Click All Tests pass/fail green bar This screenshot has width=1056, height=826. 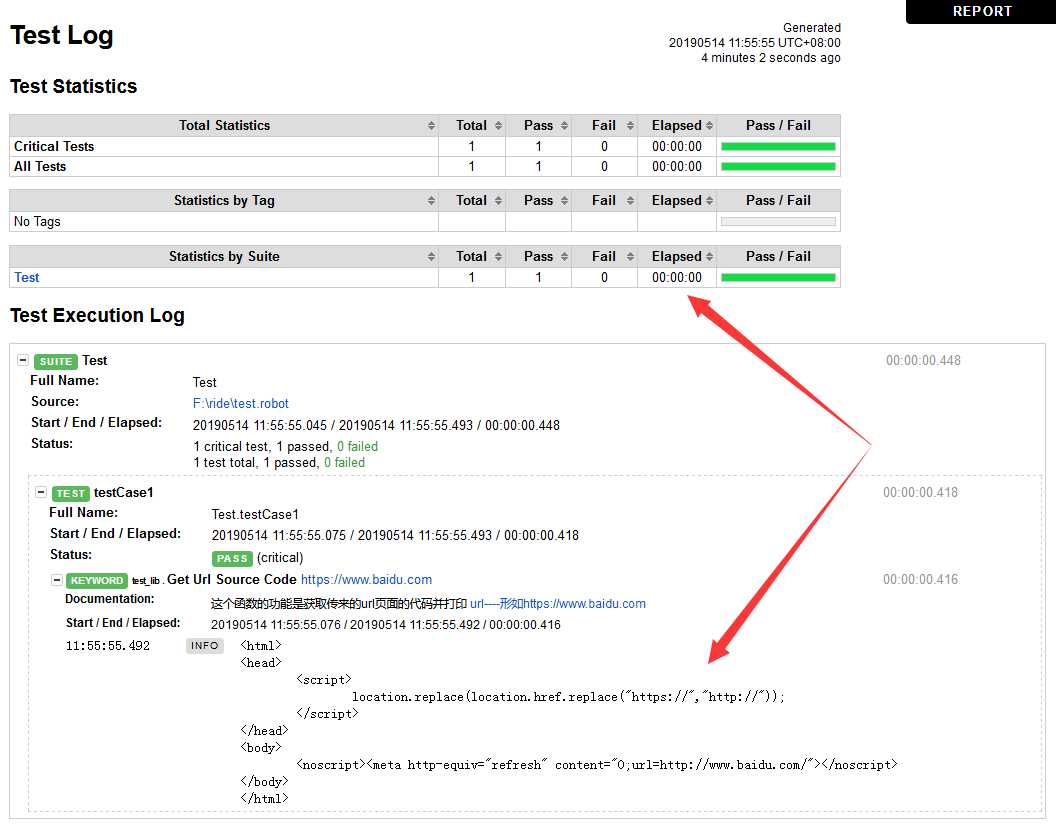pyautogui.click(x=778, y=167)
